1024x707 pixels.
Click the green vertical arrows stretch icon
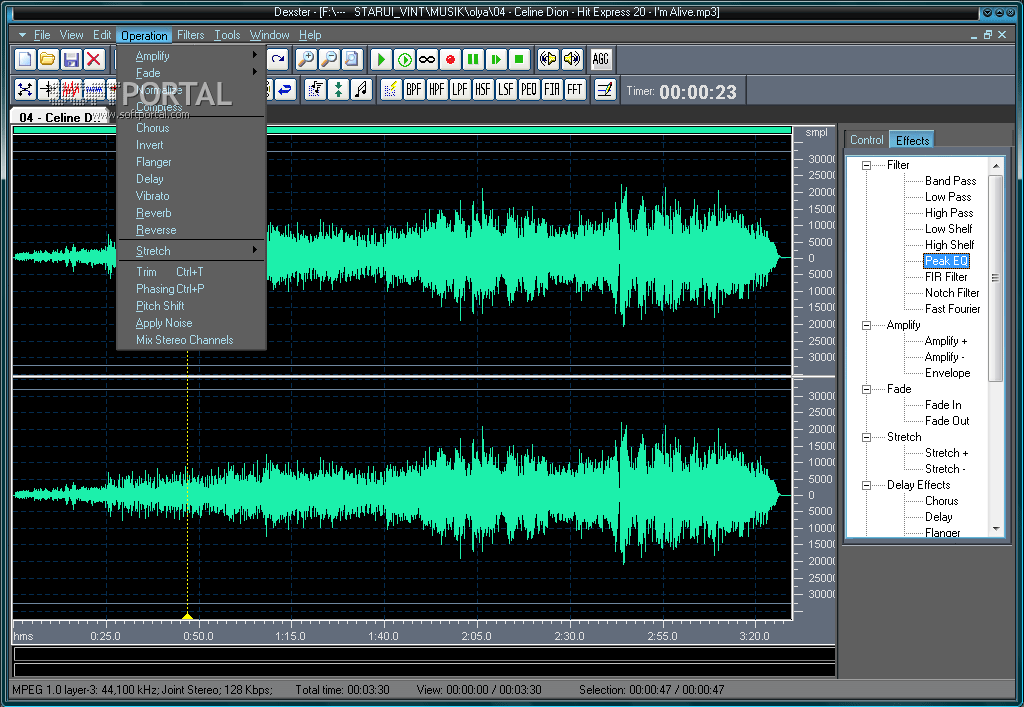pos(338,89)
